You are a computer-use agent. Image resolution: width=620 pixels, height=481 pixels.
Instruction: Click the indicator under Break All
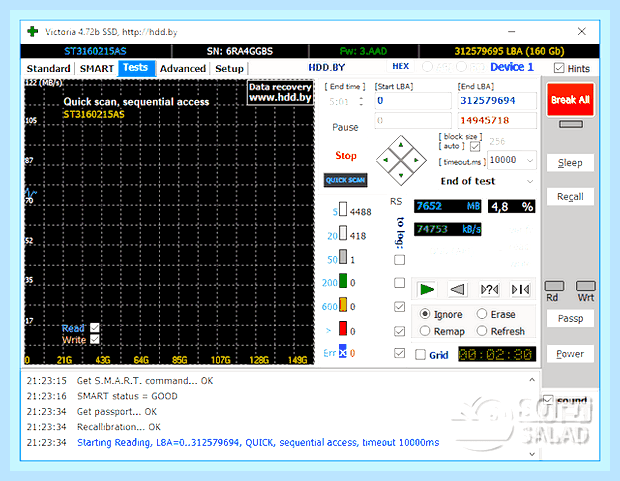click(571, 124)
